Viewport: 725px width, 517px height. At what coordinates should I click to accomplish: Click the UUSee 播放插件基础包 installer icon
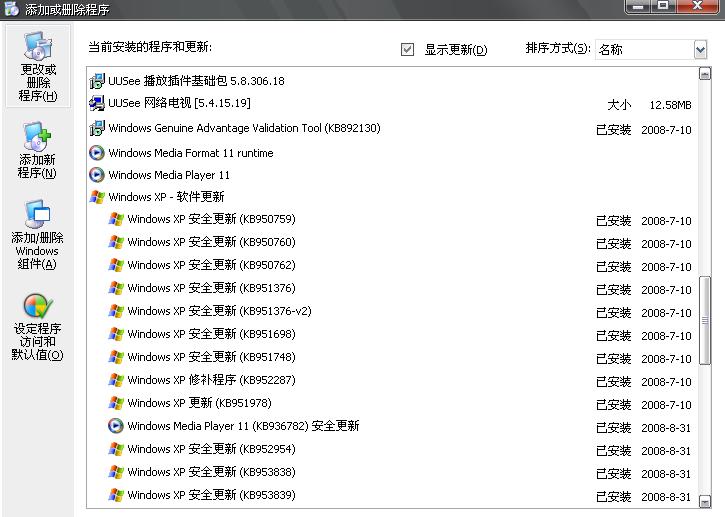click(x=97, y=81)
